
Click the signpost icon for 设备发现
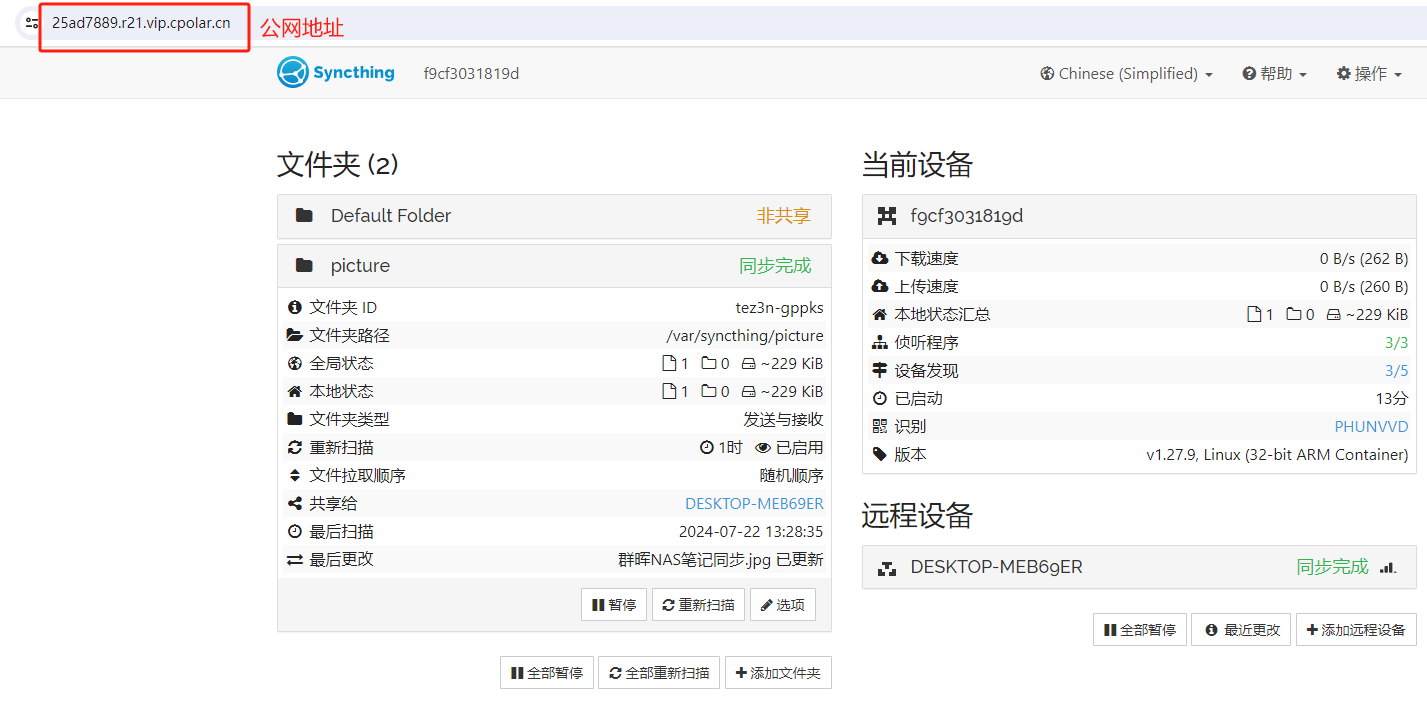tap(880, 370)
